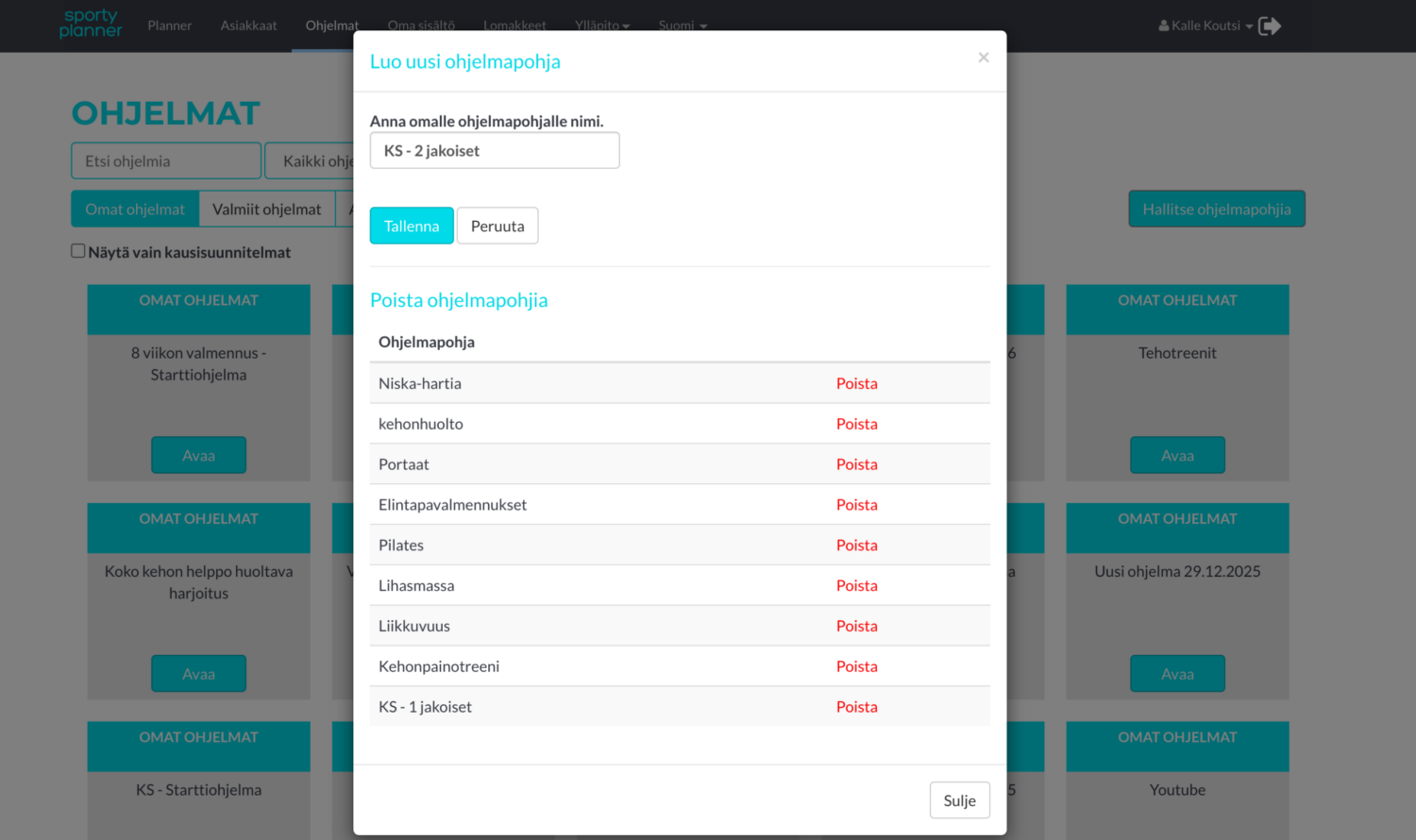Open the Oma sisältö section

coord(421,25)
